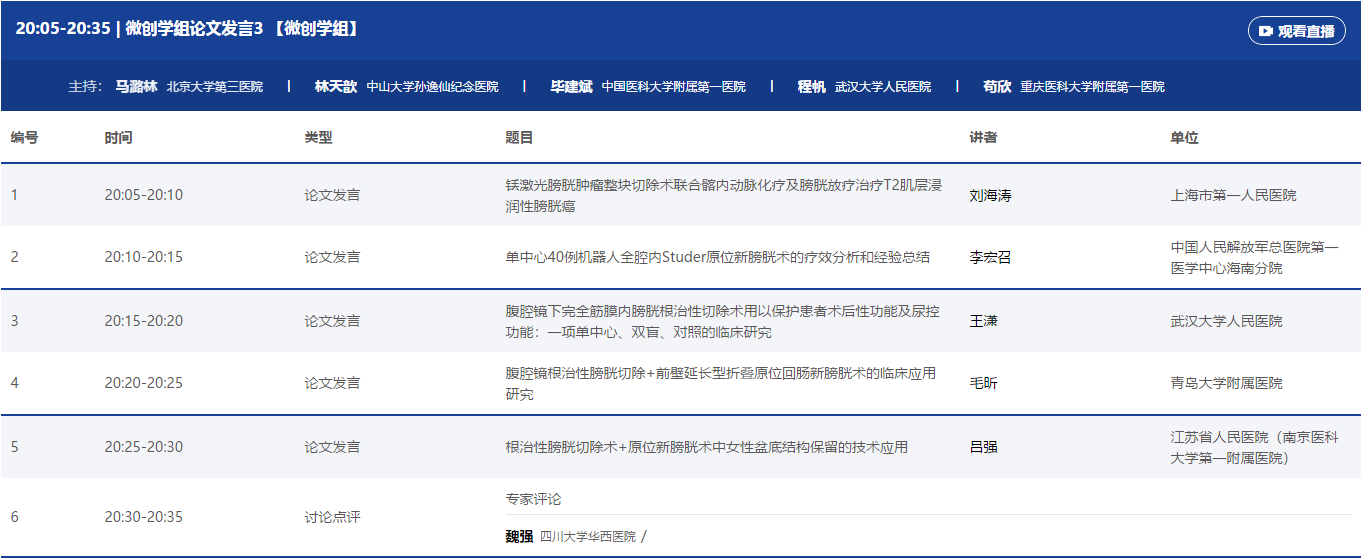This screenshot has width=1363, height=560.
Task: Click the video camera icon in 观看直播
Action: pos(1266,31)
